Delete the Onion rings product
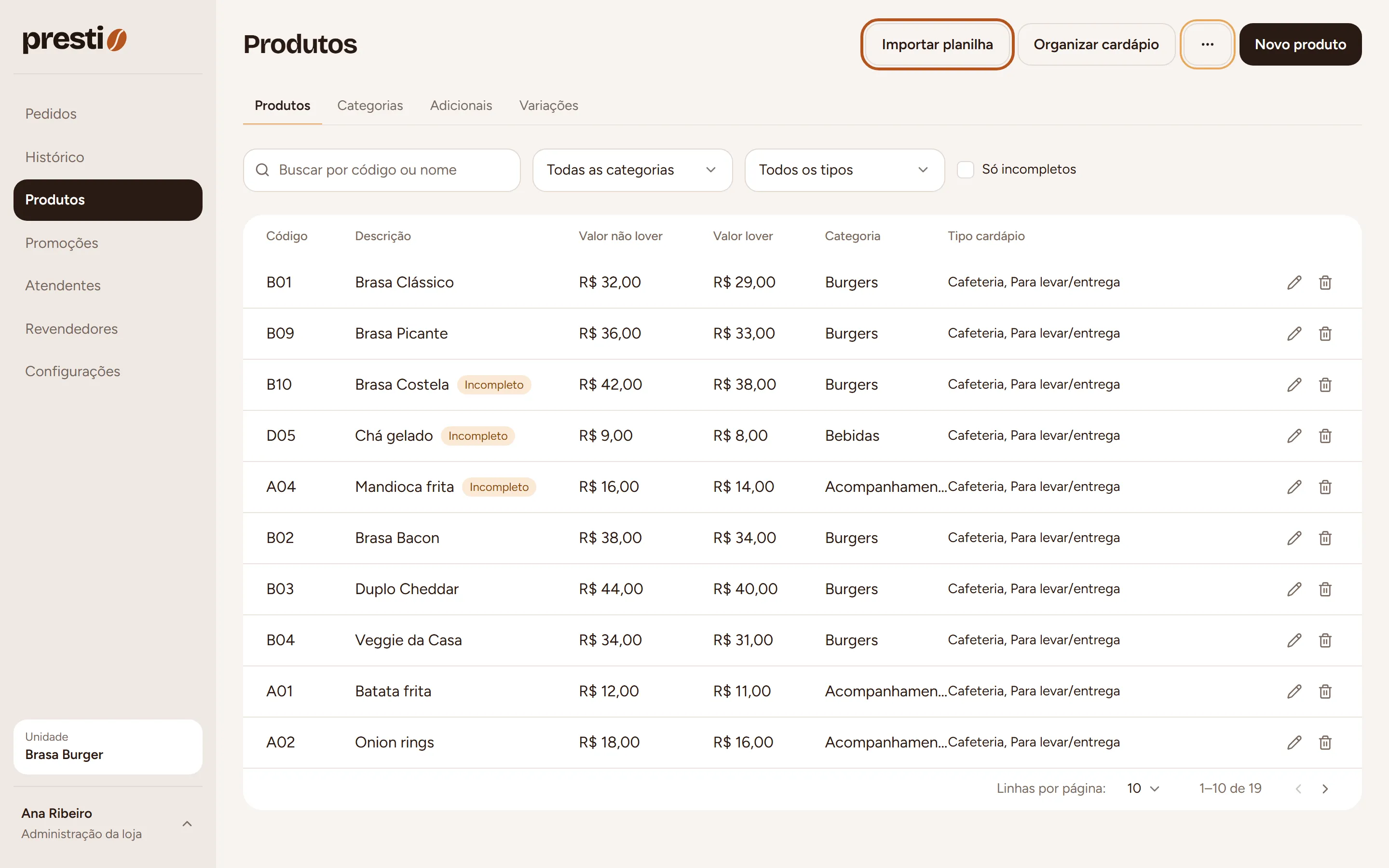 tap(1325, 742)
